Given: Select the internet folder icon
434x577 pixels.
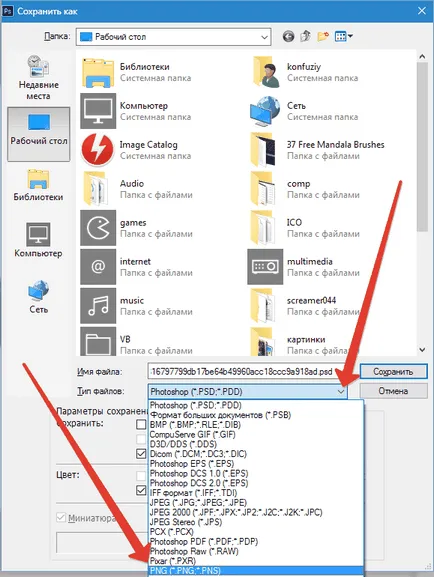Looking at the screenshot, I should pyautogui.click(x=98, y=267).
